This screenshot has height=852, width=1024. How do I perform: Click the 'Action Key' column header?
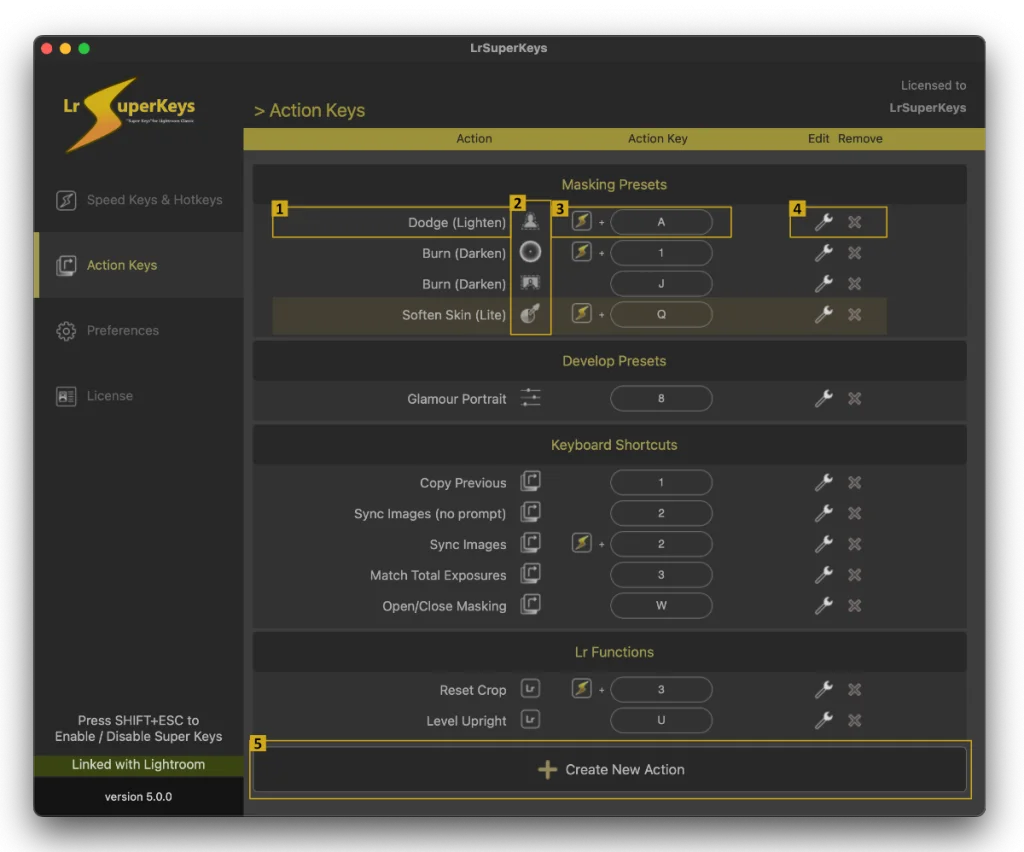tap(658, 138)
